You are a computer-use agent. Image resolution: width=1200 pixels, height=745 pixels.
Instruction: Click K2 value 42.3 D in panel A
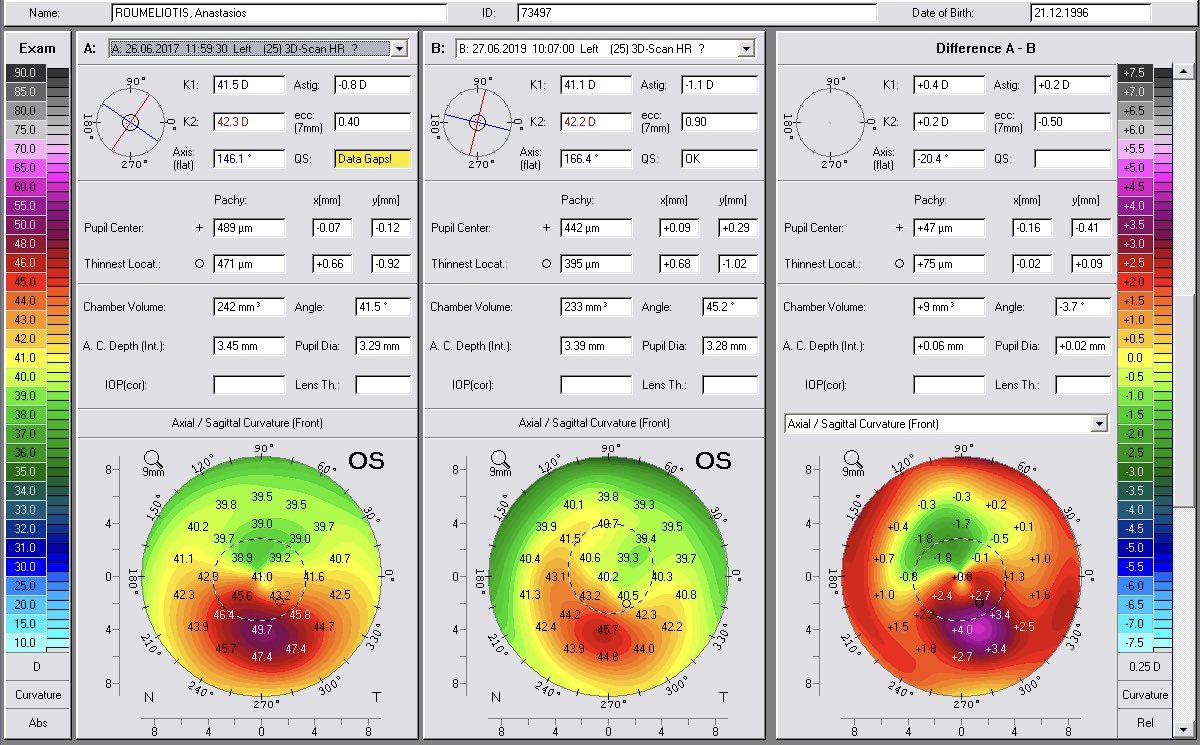point(249,122)
